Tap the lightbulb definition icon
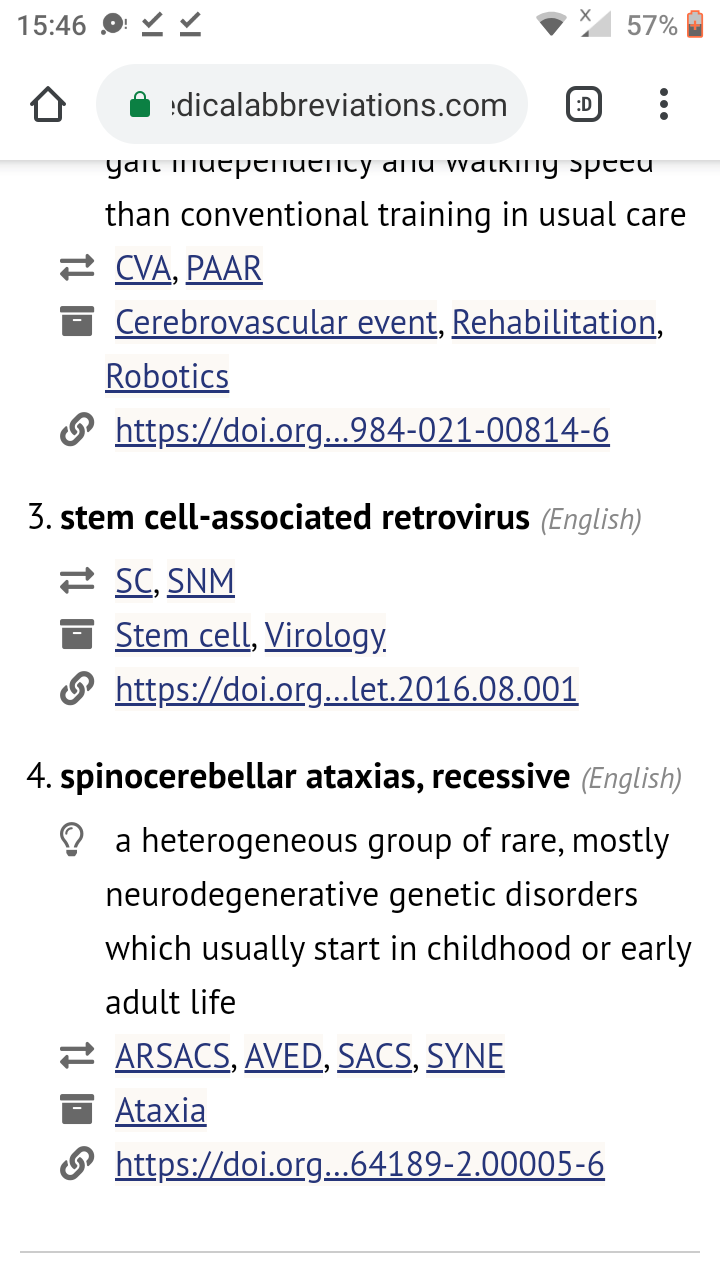The width and height of the screenshot is (720, 1280). pos(72,842)
